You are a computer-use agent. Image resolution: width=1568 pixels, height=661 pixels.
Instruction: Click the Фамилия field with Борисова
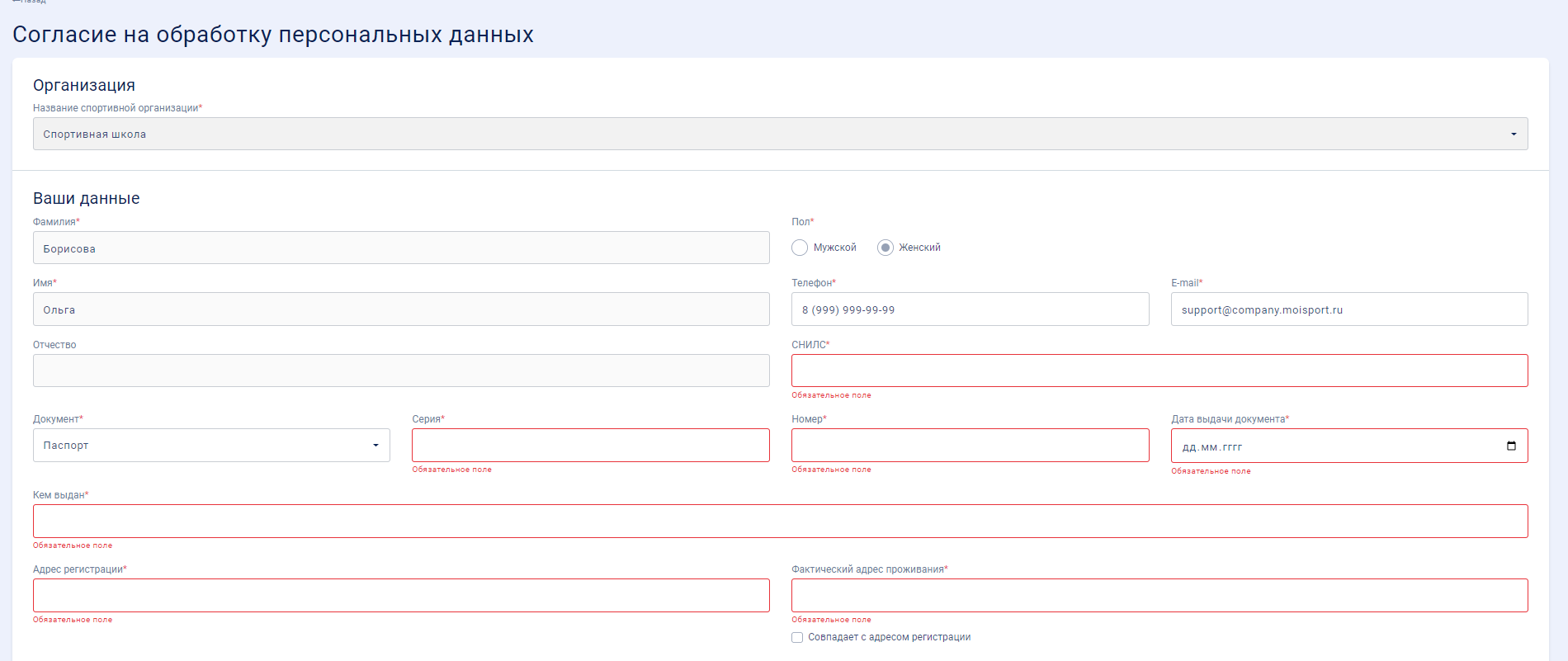pos(401,248)
